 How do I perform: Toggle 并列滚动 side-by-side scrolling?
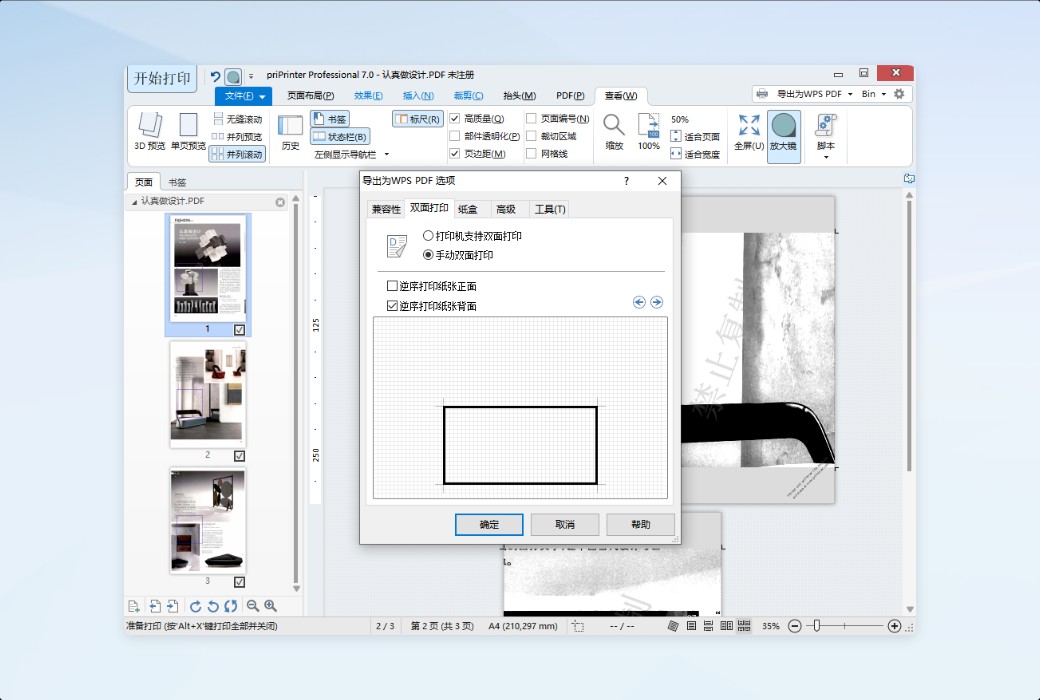click(x=237, y=155)
